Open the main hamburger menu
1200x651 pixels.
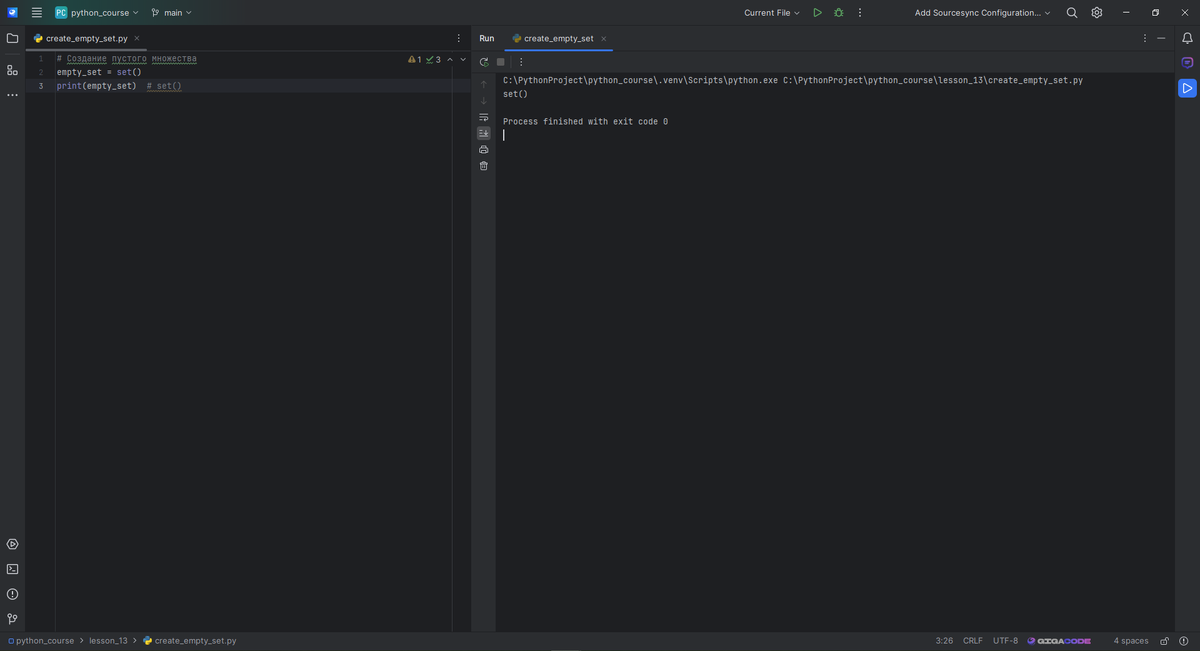click(36, 12)
